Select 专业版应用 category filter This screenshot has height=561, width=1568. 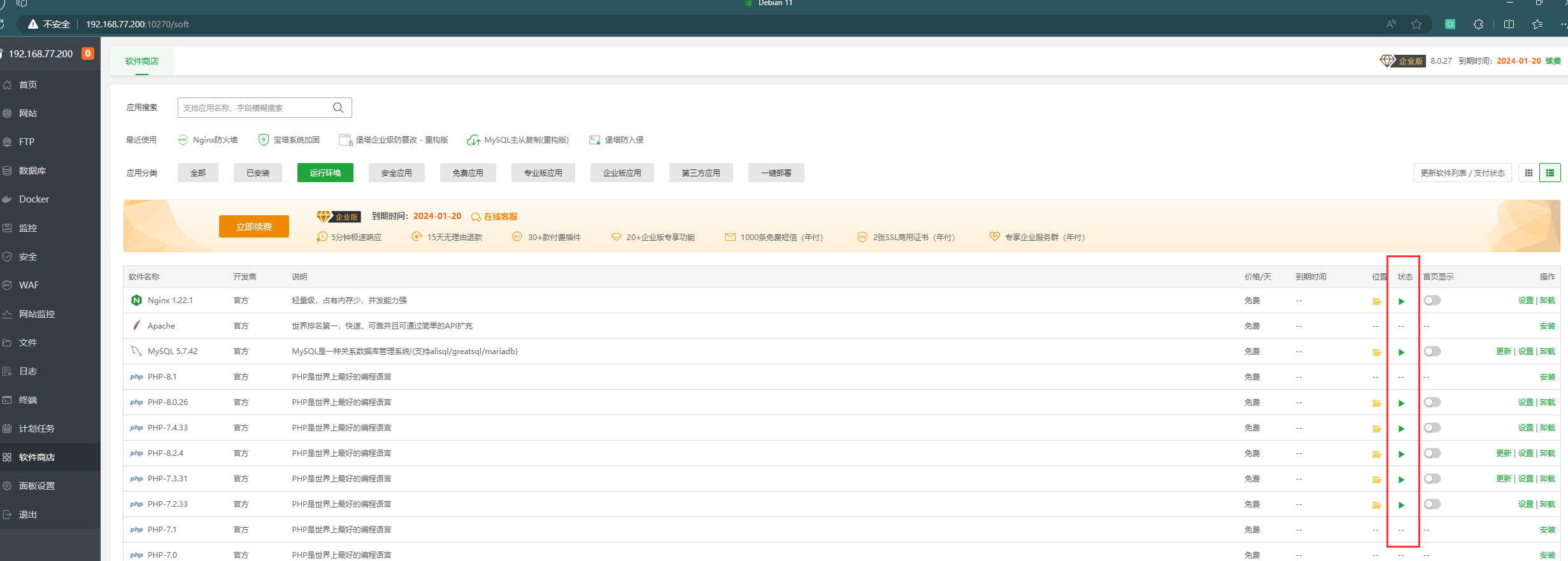point(543,173)
